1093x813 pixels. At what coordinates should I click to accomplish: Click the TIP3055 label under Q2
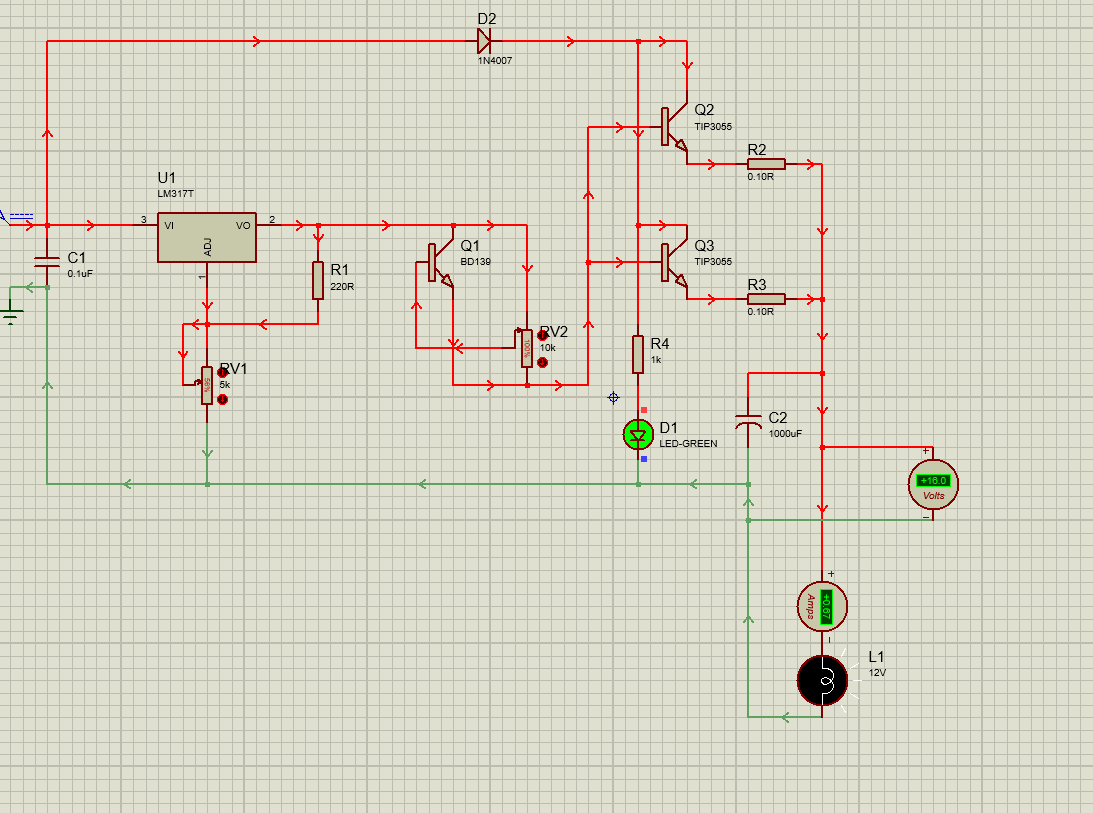tap(713, 127)
